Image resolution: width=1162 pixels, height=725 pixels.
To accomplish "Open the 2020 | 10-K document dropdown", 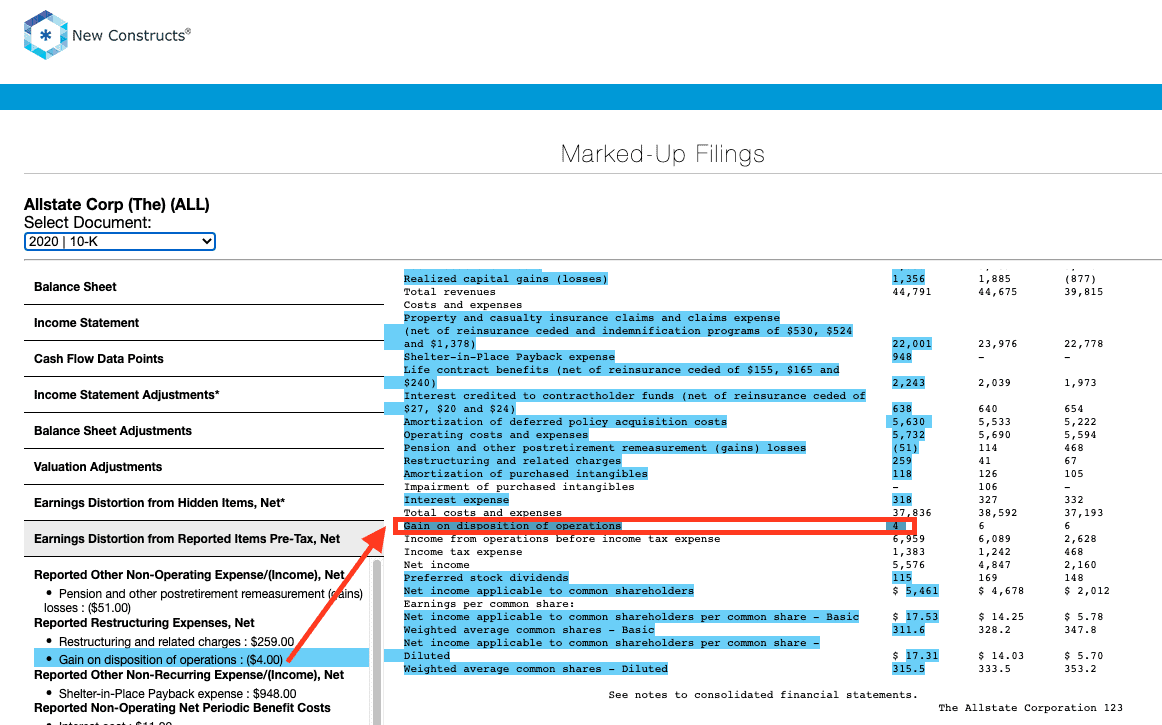I will (119, 242).
